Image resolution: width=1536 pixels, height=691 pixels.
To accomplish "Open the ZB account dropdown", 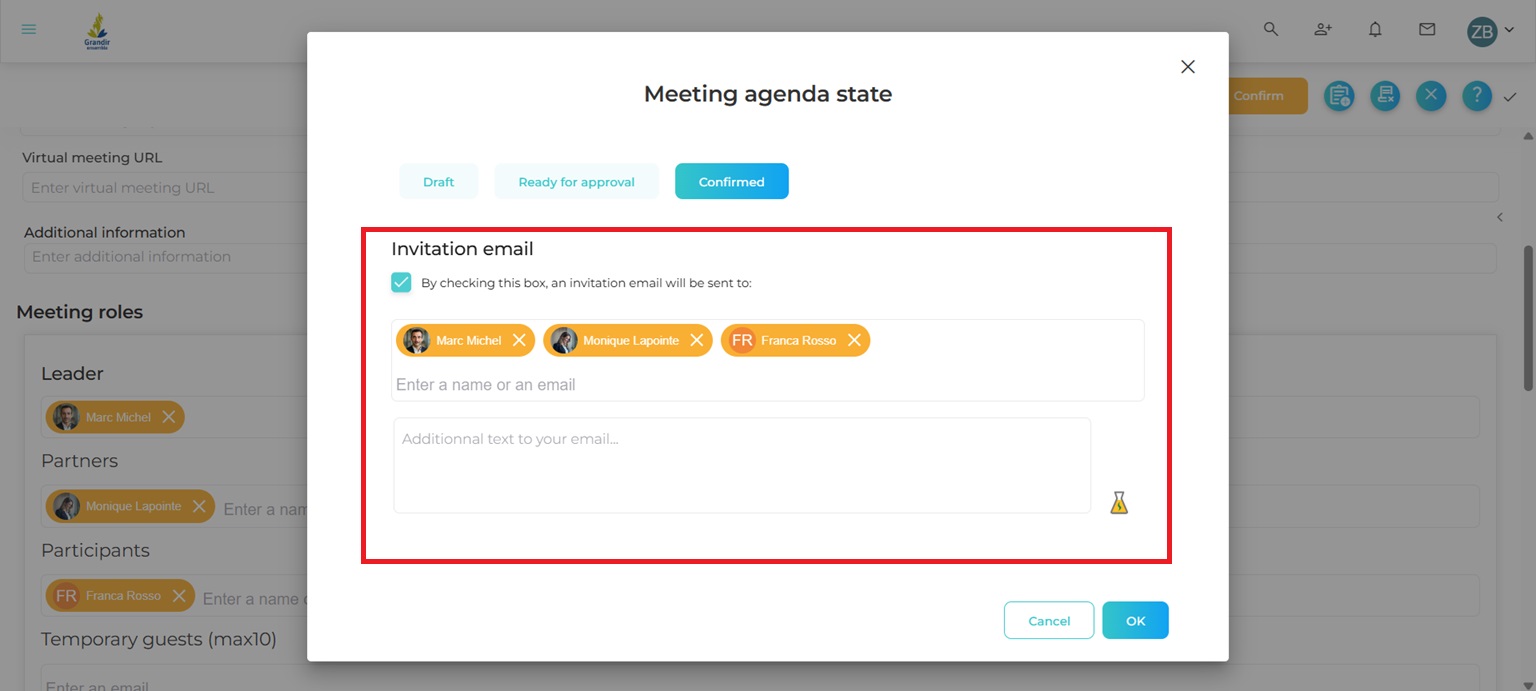I will pyautogui.click(x=1488, y=30).
